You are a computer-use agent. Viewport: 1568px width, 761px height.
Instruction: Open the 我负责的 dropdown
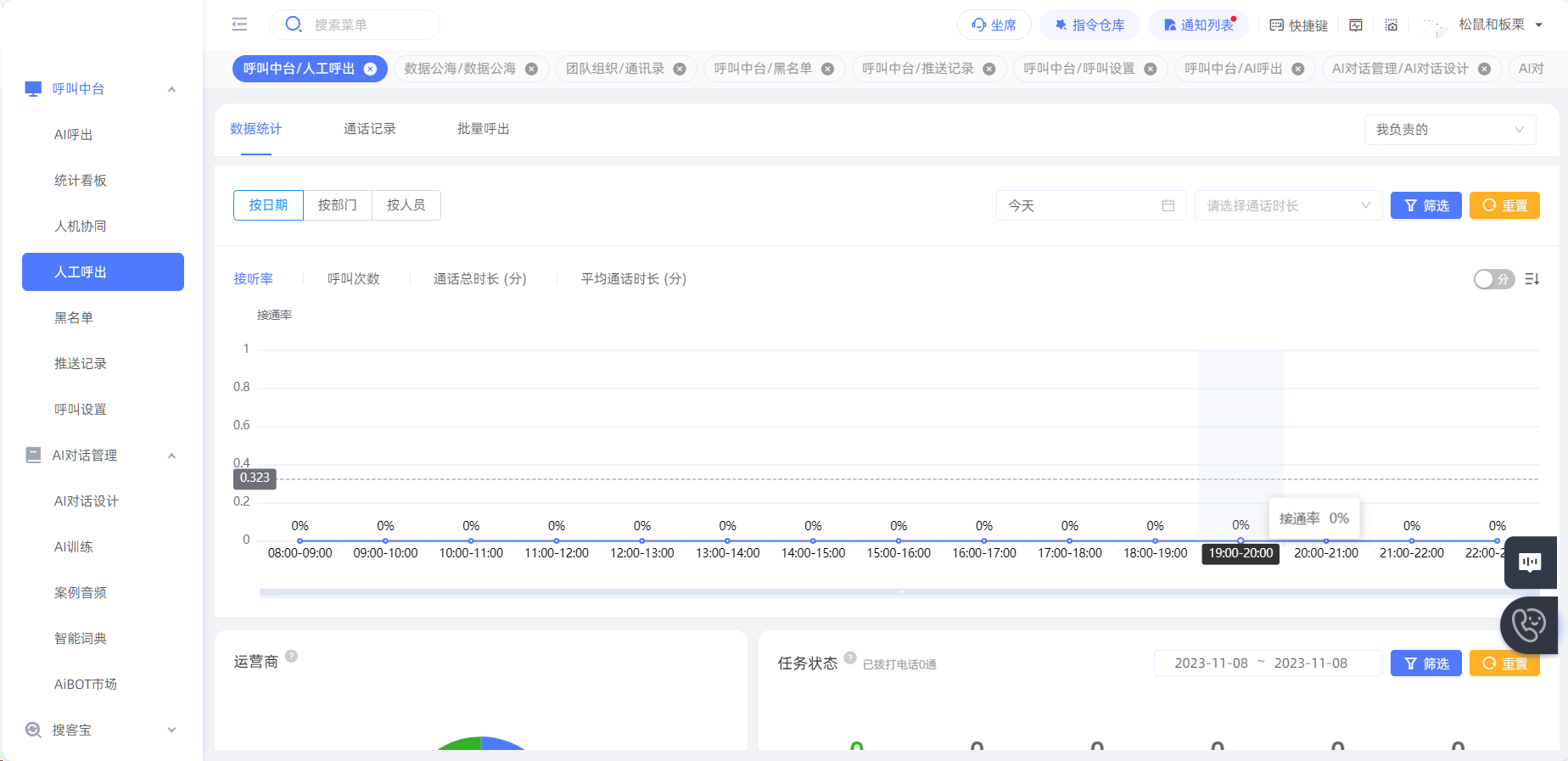click(1450, 129)
